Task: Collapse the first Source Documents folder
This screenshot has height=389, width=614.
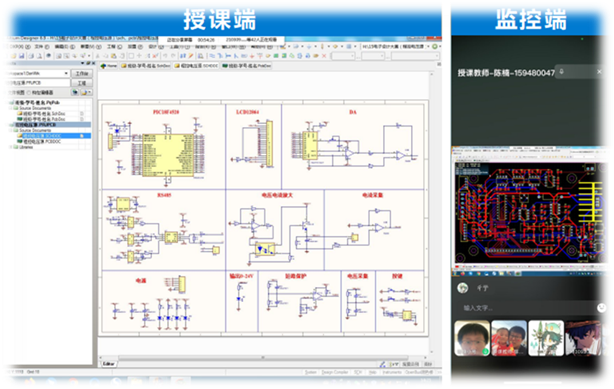Action: (11, 108)
